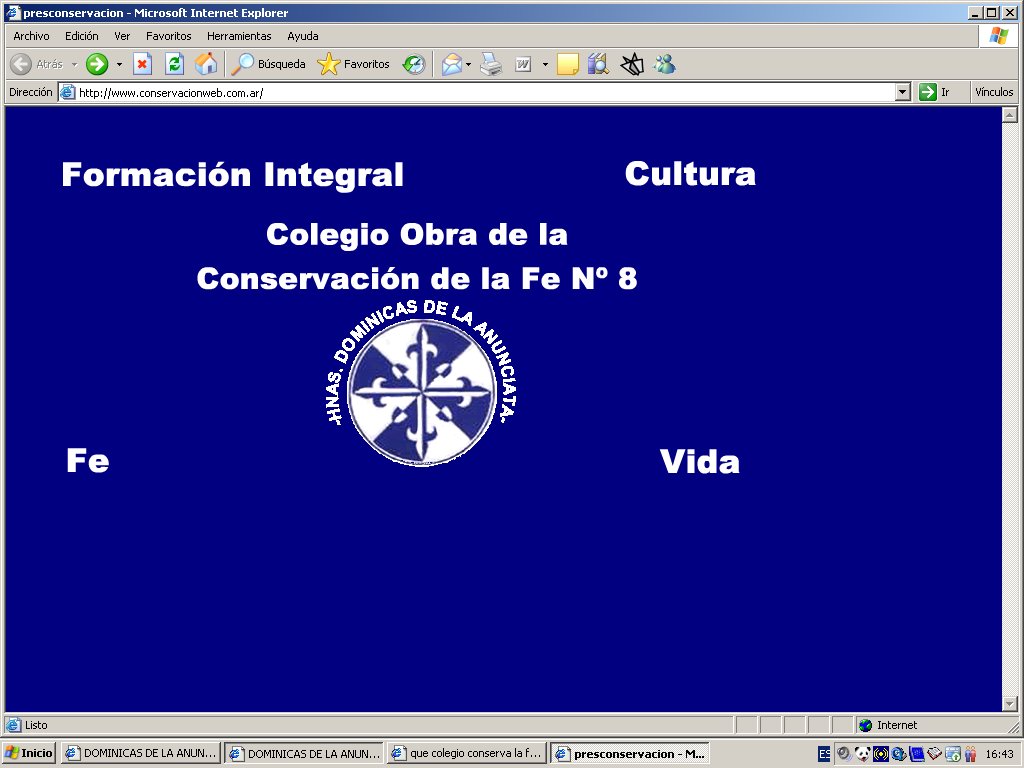Print the page with printer icon
The height and width of the screenshot is (768, 1024).
[x=491, y=64]
